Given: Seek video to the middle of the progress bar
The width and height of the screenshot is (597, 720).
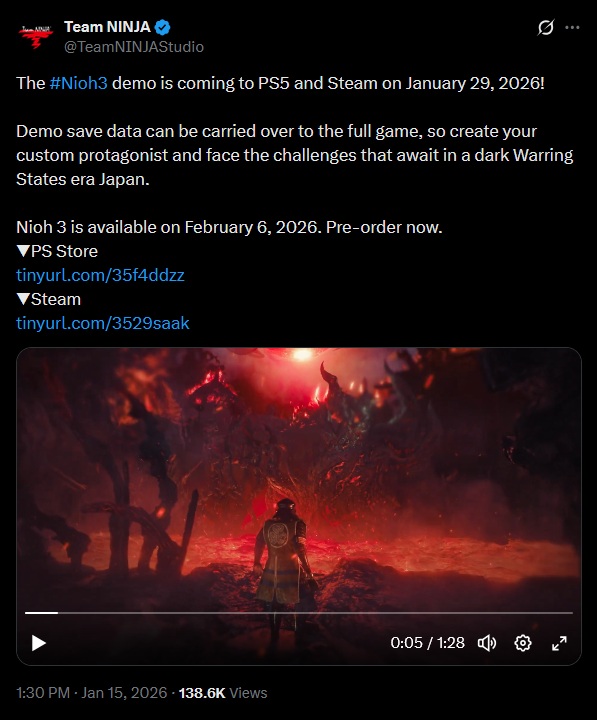Looking at the screenshot, I should (x=299, y=613).
